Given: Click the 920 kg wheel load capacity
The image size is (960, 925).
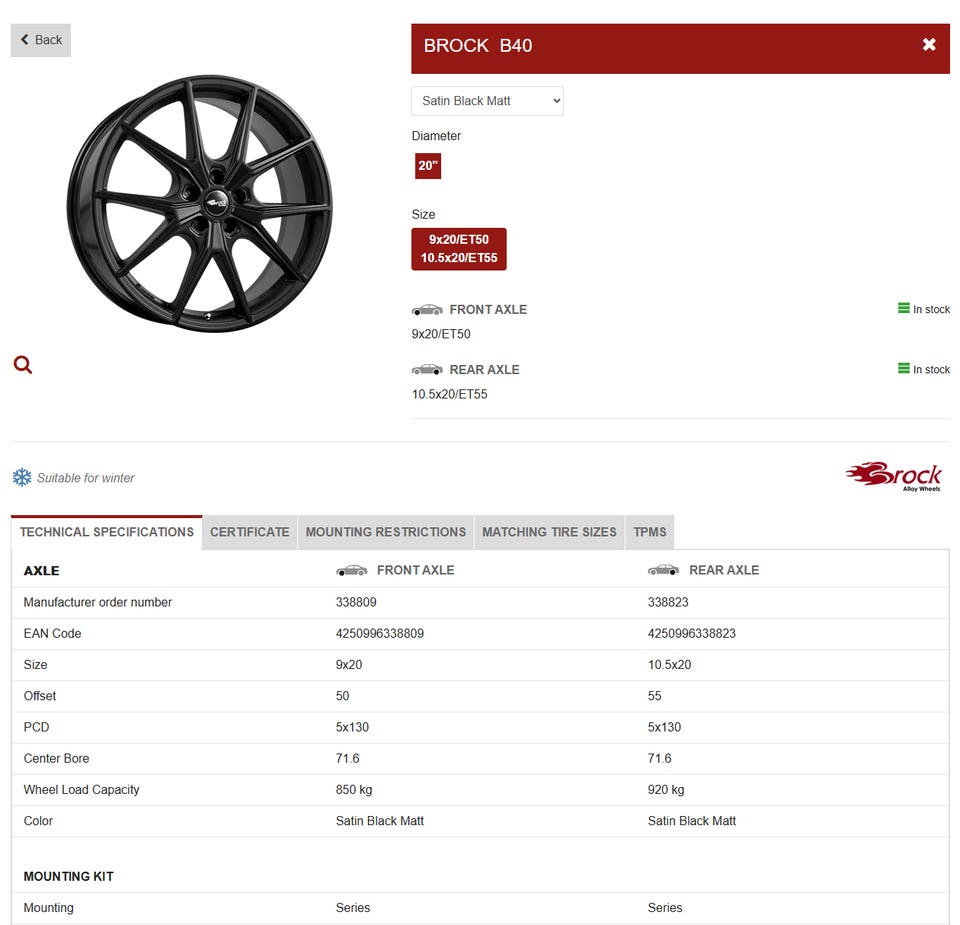Looking at the screenshot, I should 666,790.
